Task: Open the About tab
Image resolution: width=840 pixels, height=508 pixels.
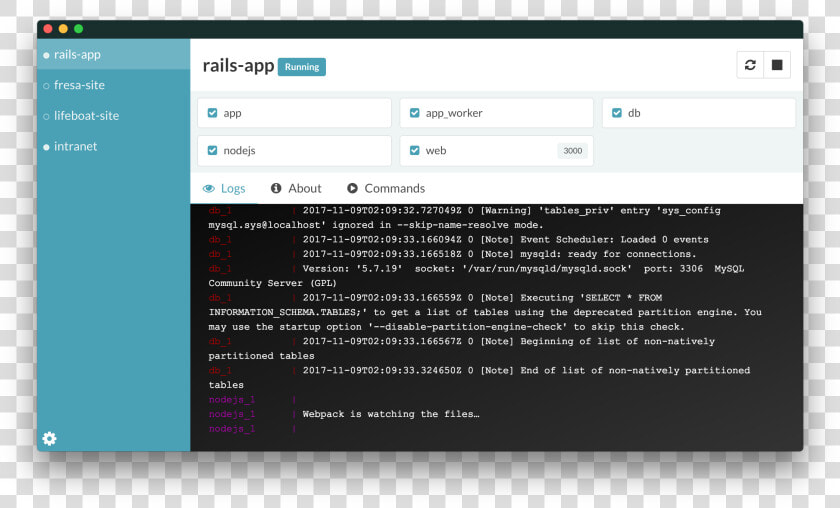Action: point(296,188)
